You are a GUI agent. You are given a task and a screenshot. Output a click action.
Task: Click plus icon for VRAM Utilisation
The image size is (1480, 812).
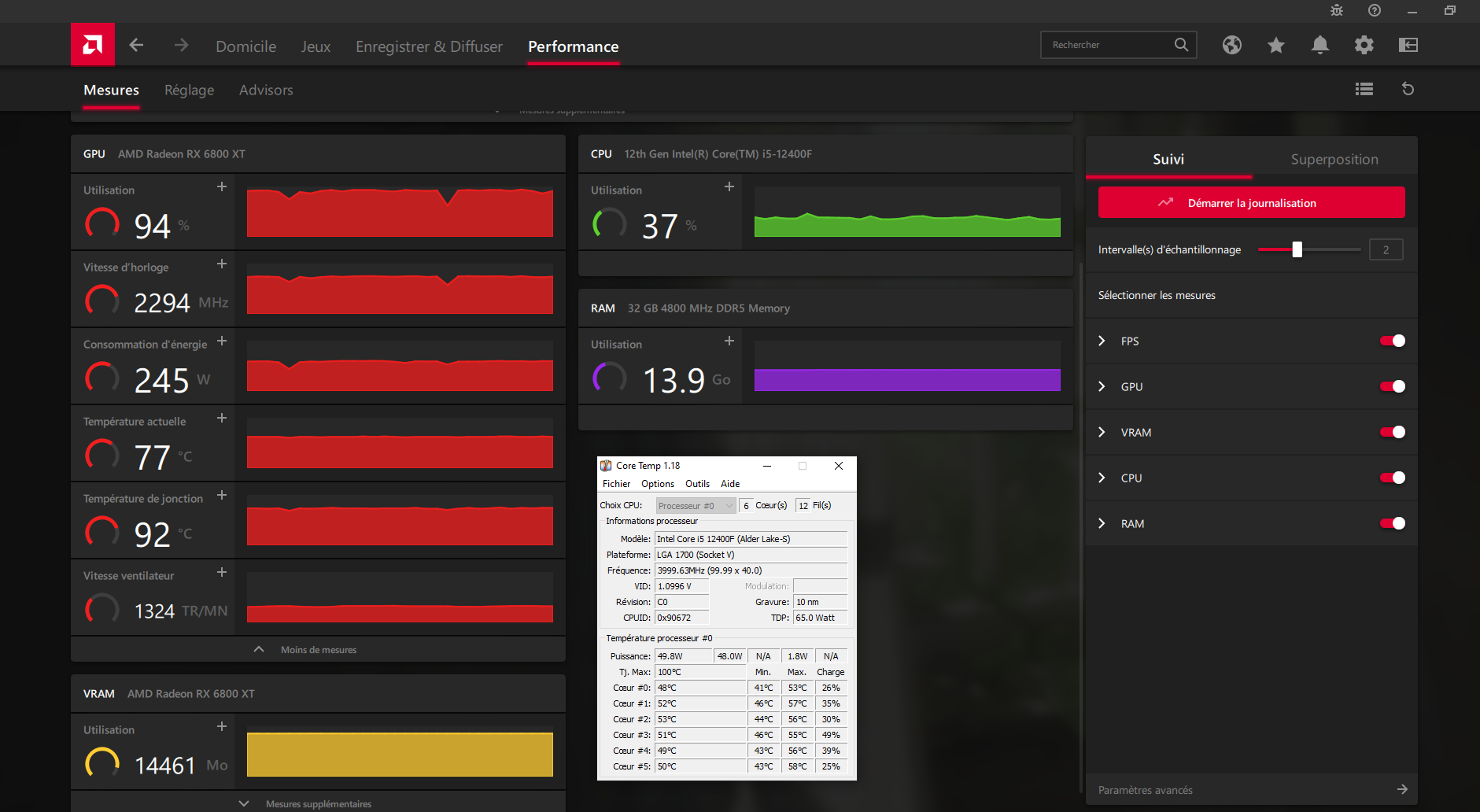click(x=222, y=726)
